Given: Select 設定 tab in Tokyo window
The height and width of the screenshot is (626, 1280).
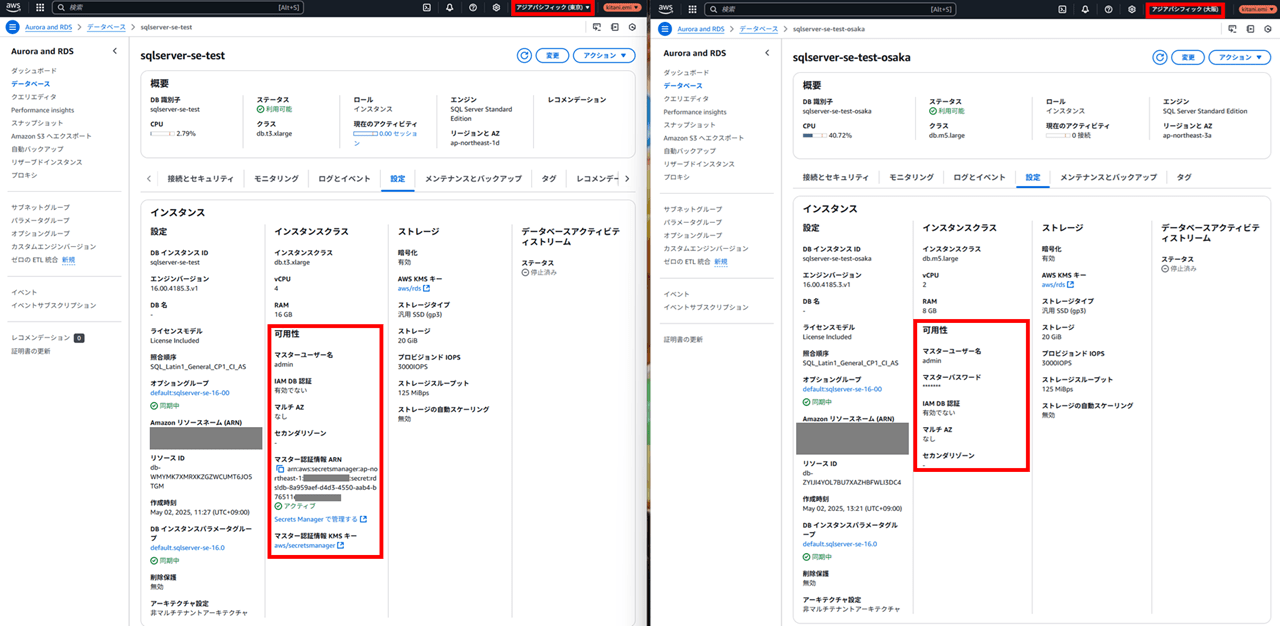Looking at the screenshot, I should pyautogui.click(x=398, y=178).
